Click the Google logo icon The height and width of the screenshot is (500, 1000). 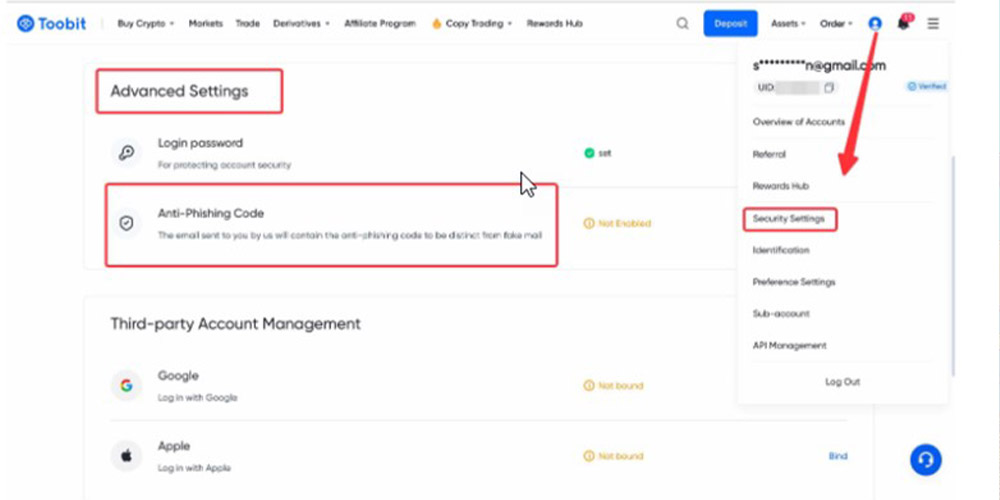pos(126,386)
